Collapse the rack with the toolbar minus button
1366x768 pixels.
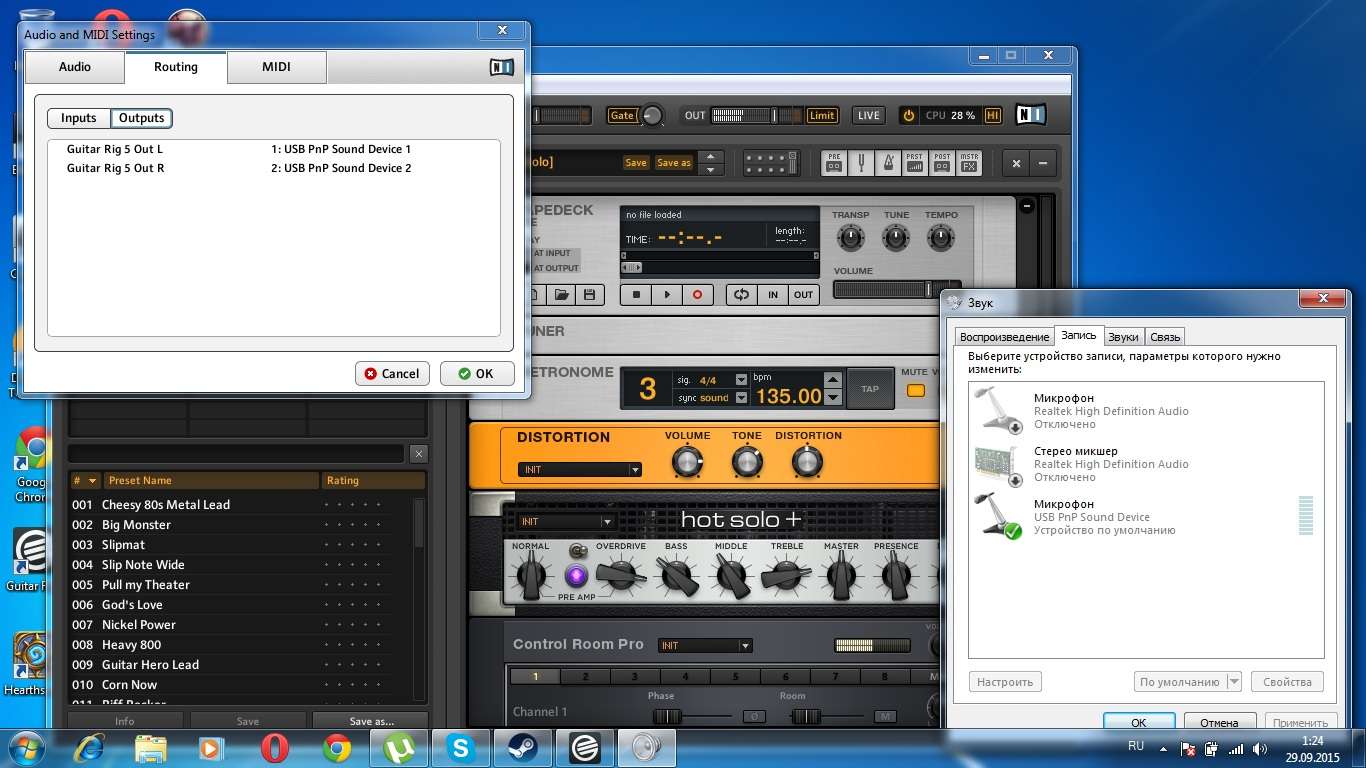[1042, 163]
